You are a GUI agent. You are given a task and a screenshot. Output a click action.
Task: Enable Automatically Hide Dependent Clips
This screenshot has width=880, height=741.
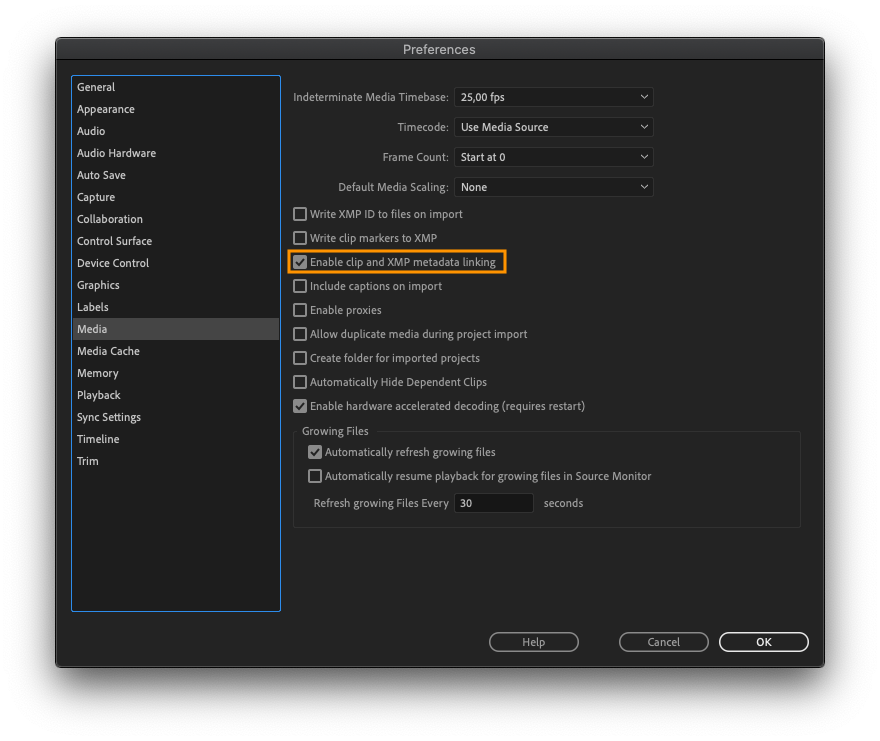coord(300,382)
